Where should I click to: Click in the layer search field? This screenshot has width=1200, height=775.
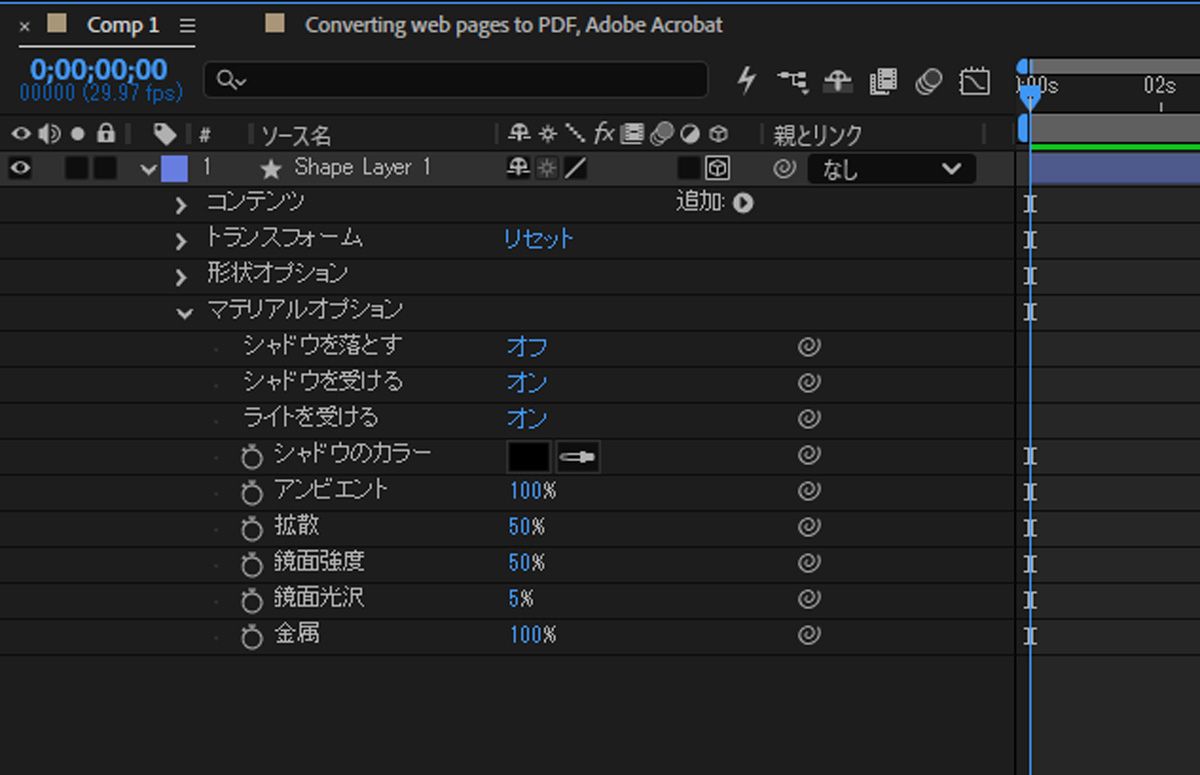point(456,81)
